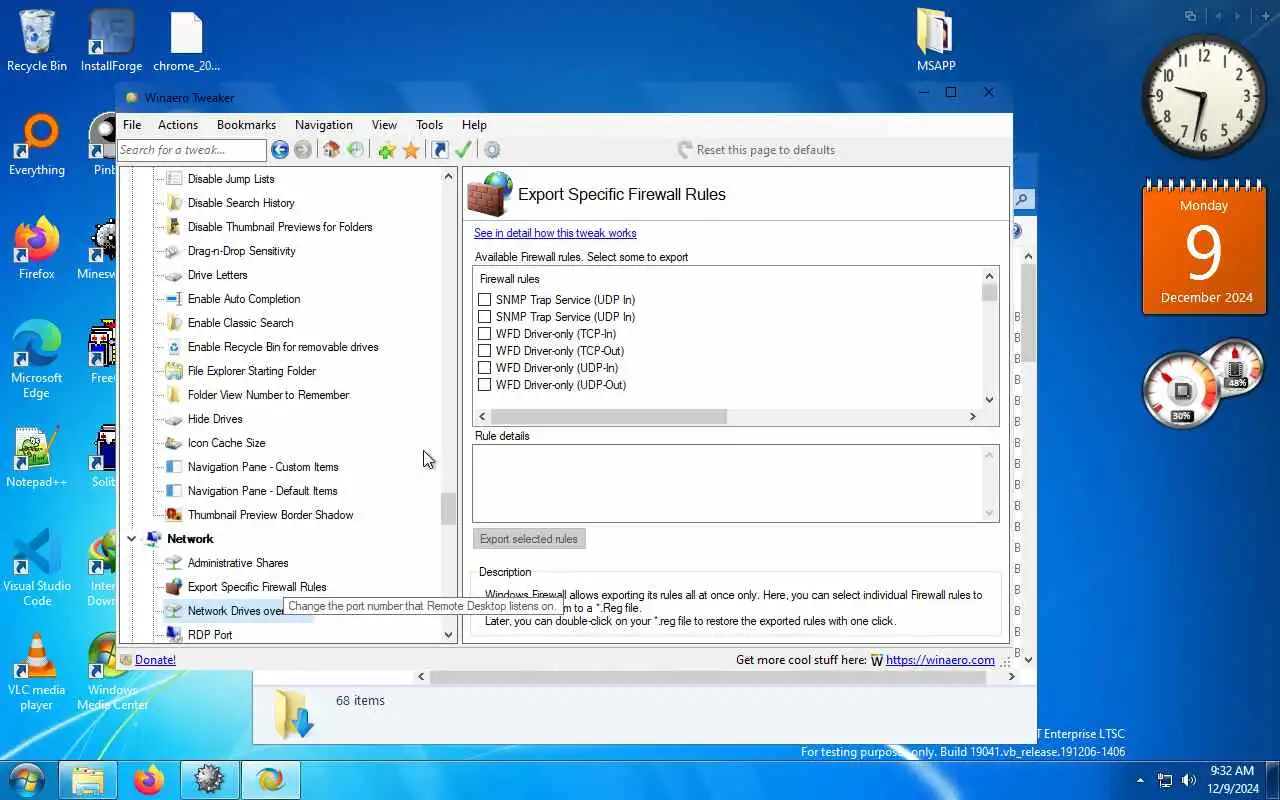The height and width of the screenshot is (800, 1280).
Task: Open the File menu
Action: tap(132, 125)
